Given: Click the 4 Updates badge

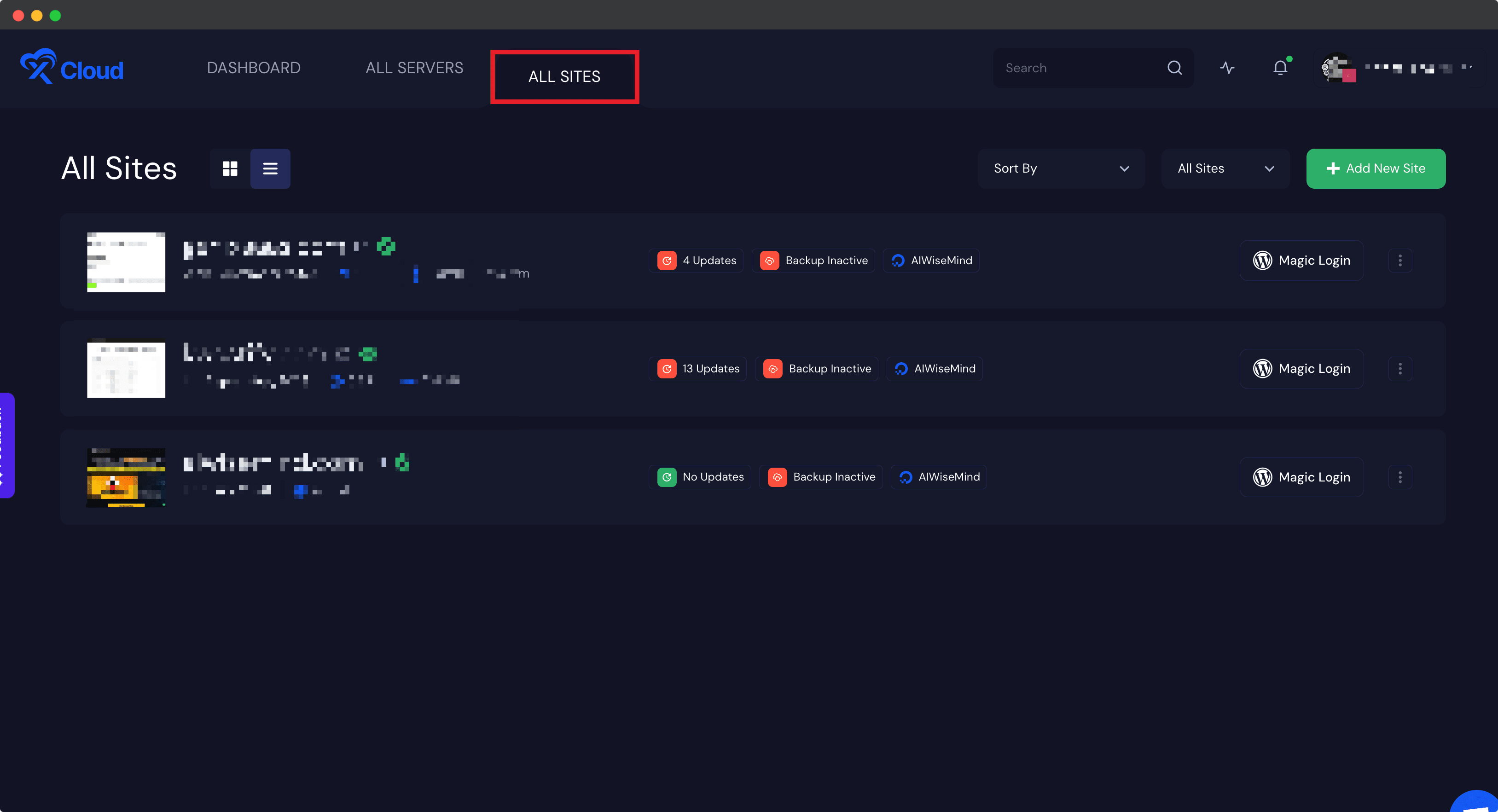Looking at the screenshot, I should pyautogui.click(x=696, y=261).
